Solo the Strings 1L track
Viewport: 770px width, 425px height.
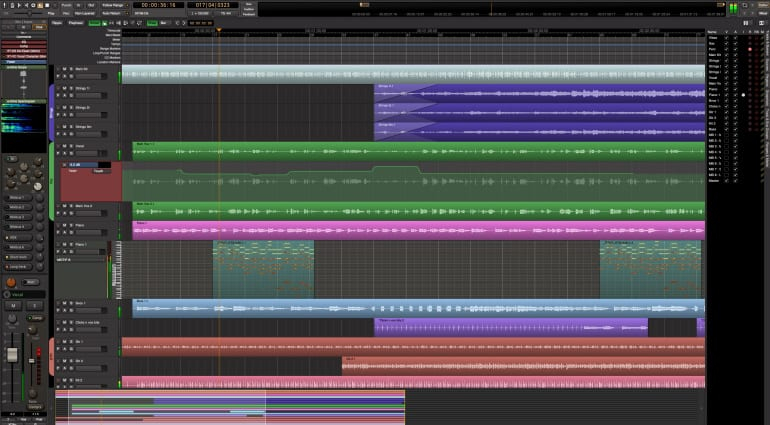coord(70,88)
